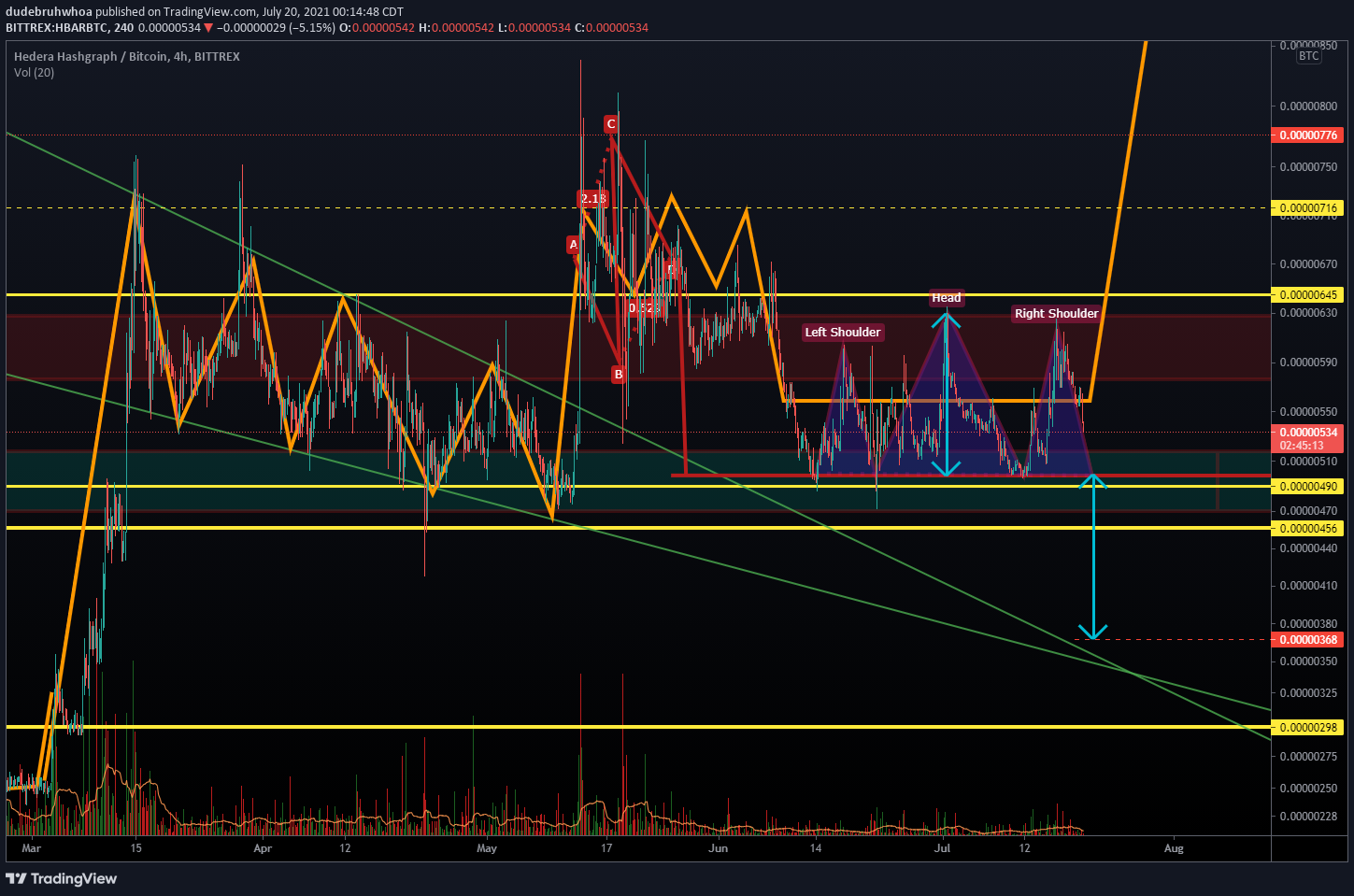Click the 0.00000325 price axis tick
The image size is (1354, 896).
click(1308, 693)
